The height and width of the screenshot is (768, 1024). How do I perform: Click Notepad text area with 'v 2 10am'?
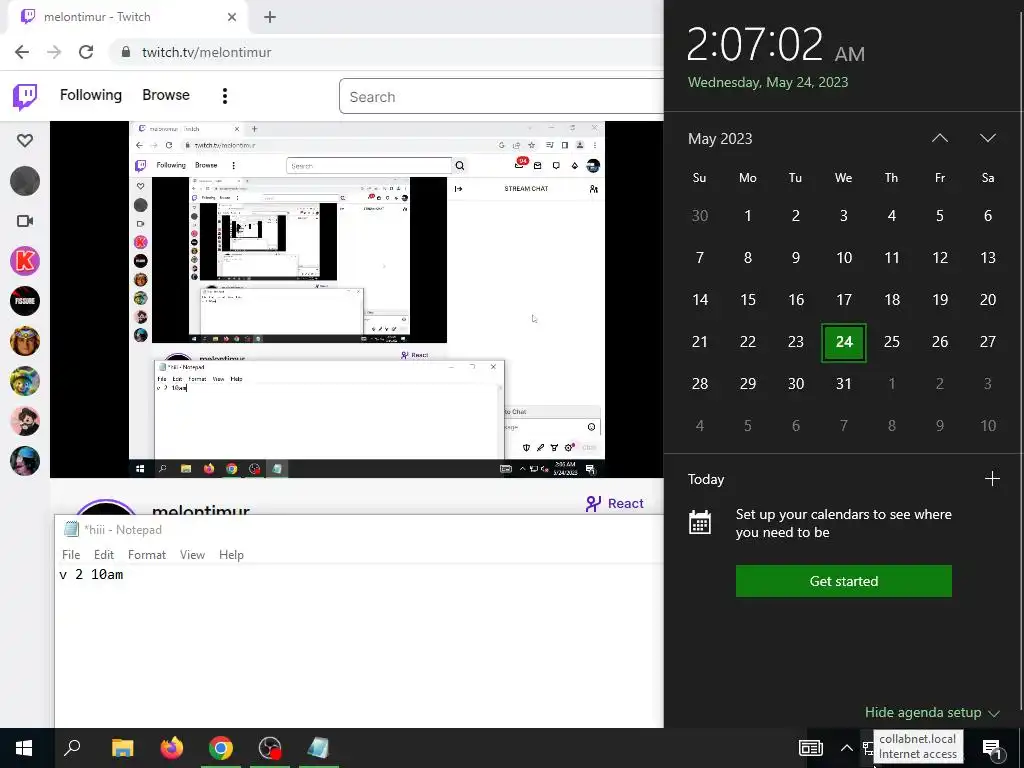click(x=359, y=647)
